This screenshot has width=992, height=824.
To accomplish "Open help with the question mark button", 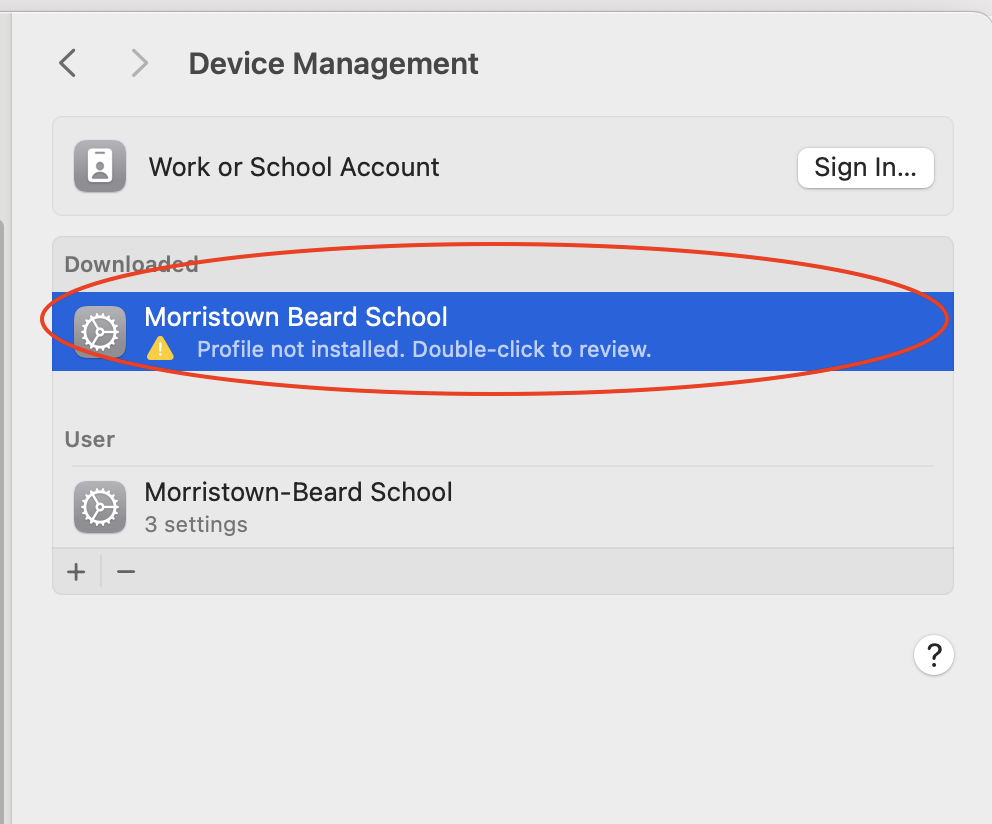I will click(933, 655).
